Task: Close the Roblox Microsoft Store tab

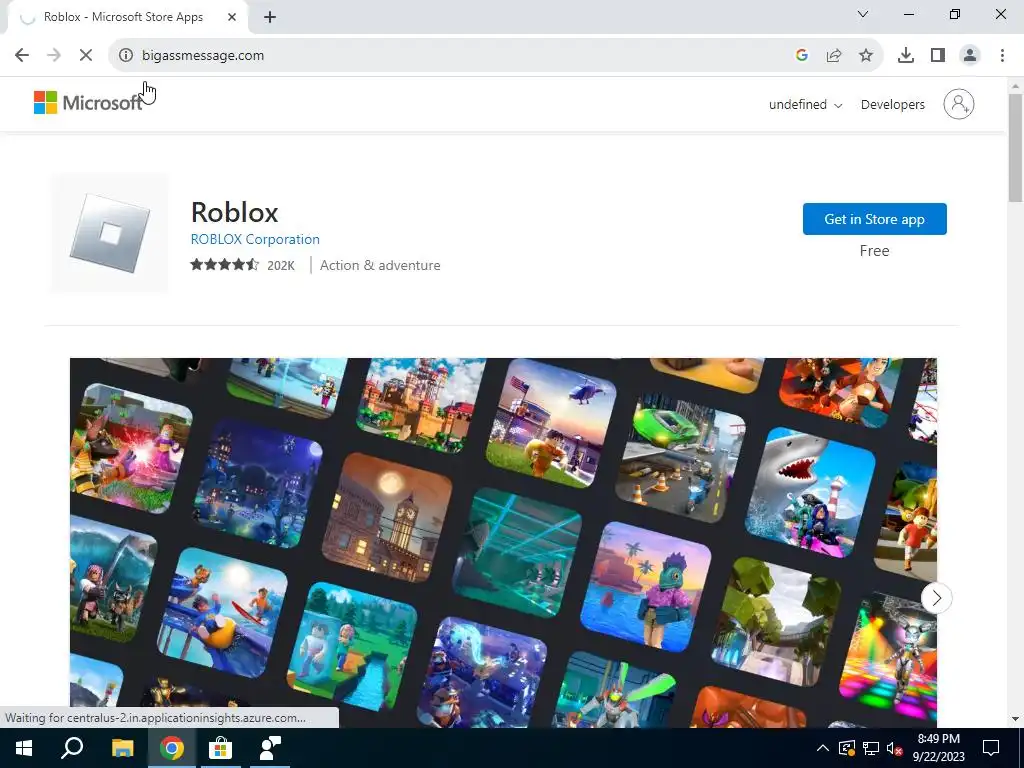Action: tap(232, 18)
